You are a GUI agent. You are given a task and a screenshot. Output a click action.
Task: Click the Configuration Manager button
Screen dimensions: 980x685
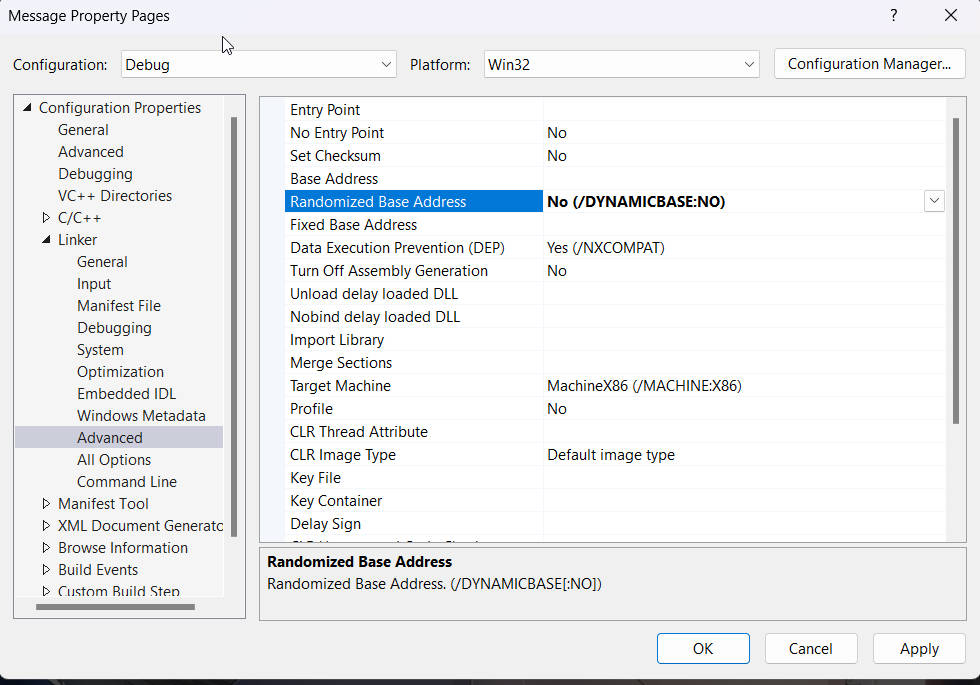(869, 64)
